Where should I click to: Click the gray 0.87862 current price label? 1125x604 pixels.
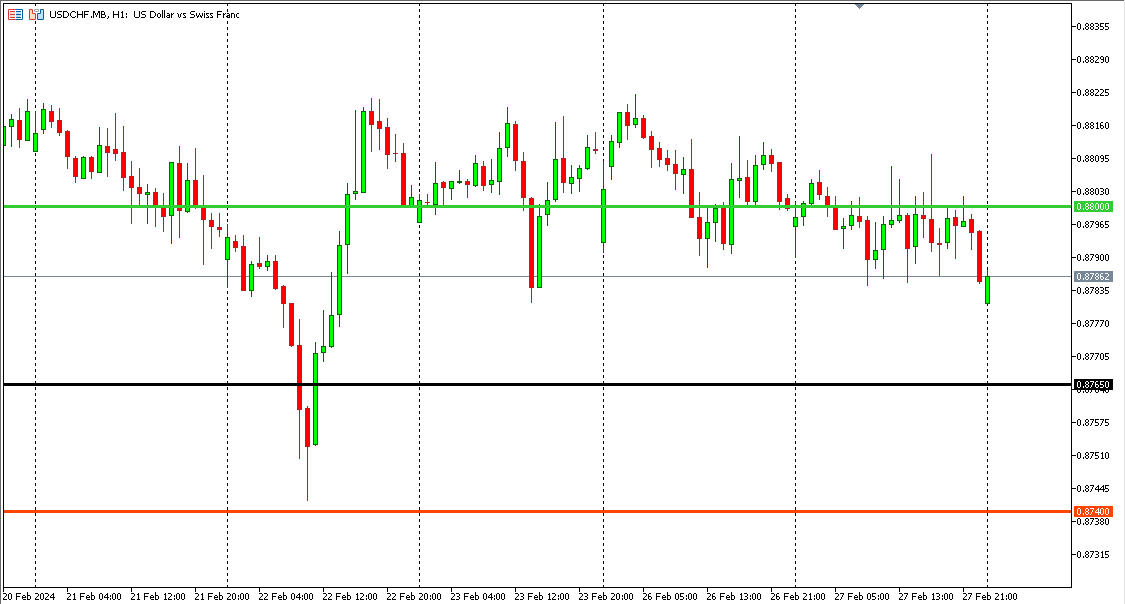click(1093, 276)
